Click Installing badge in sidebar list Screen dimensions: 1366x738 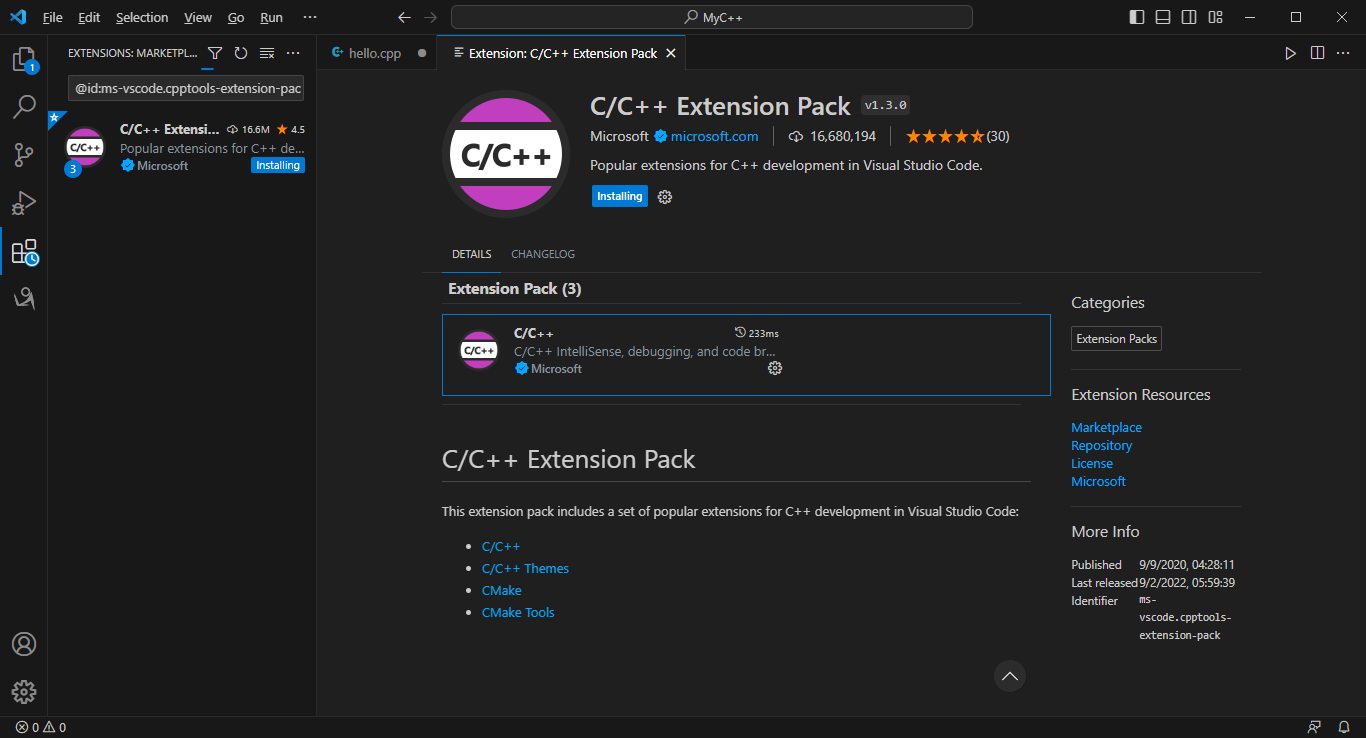pos(278,165)
